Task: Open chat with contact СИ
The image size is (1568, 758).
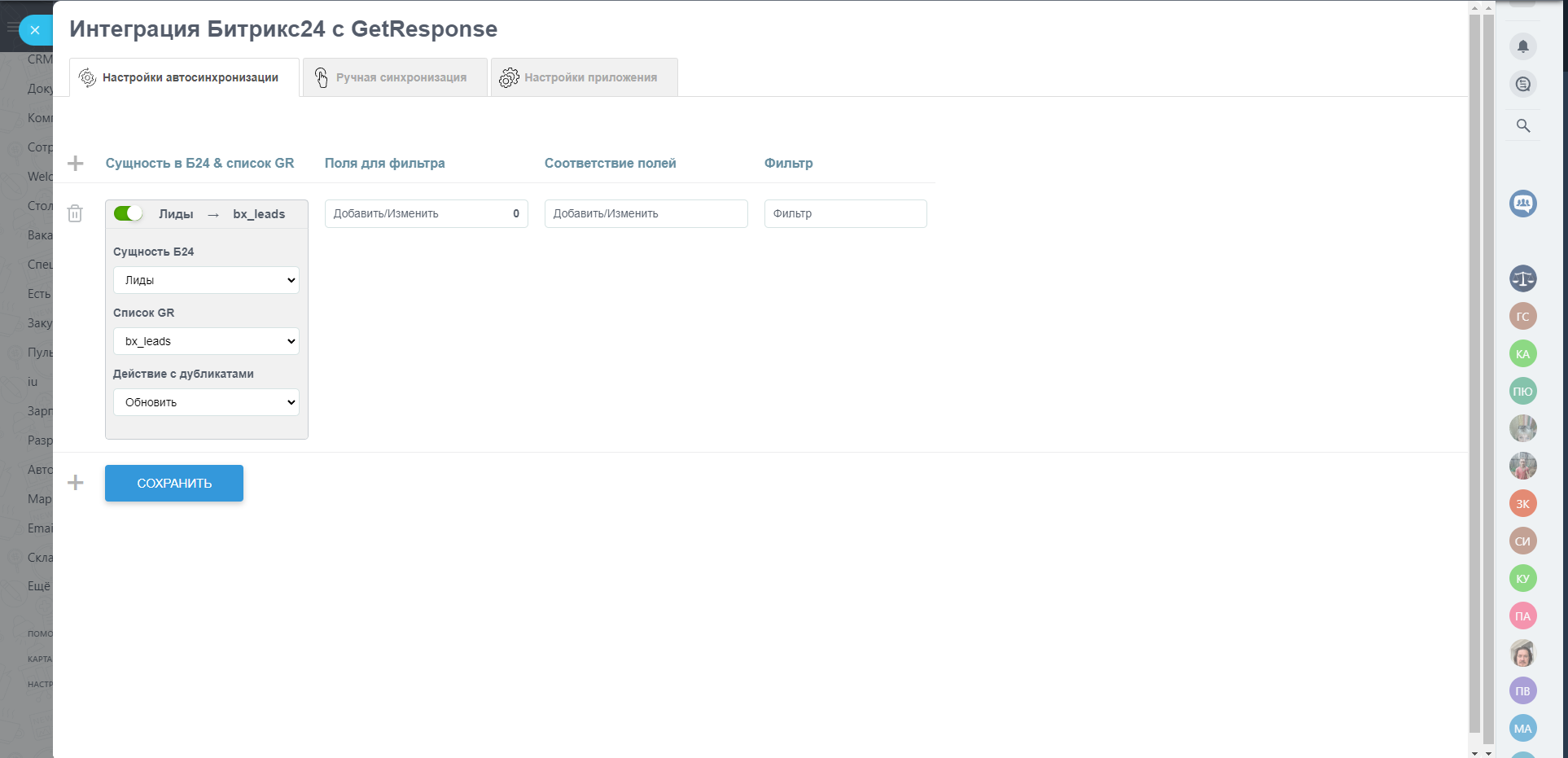Action: pos(1523,541)
